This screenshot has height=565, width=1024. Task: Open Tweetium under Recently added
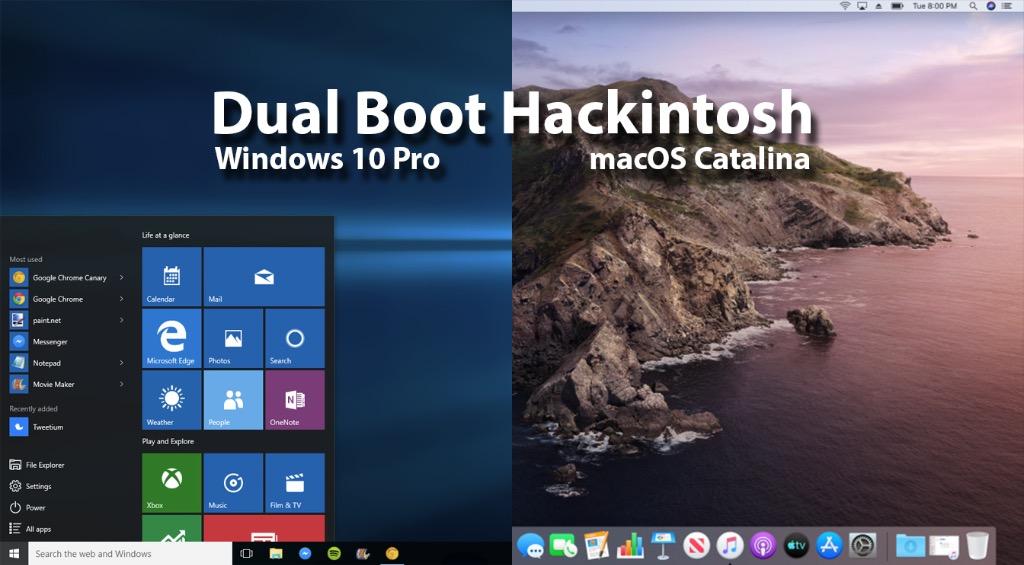tap(37, 427)
